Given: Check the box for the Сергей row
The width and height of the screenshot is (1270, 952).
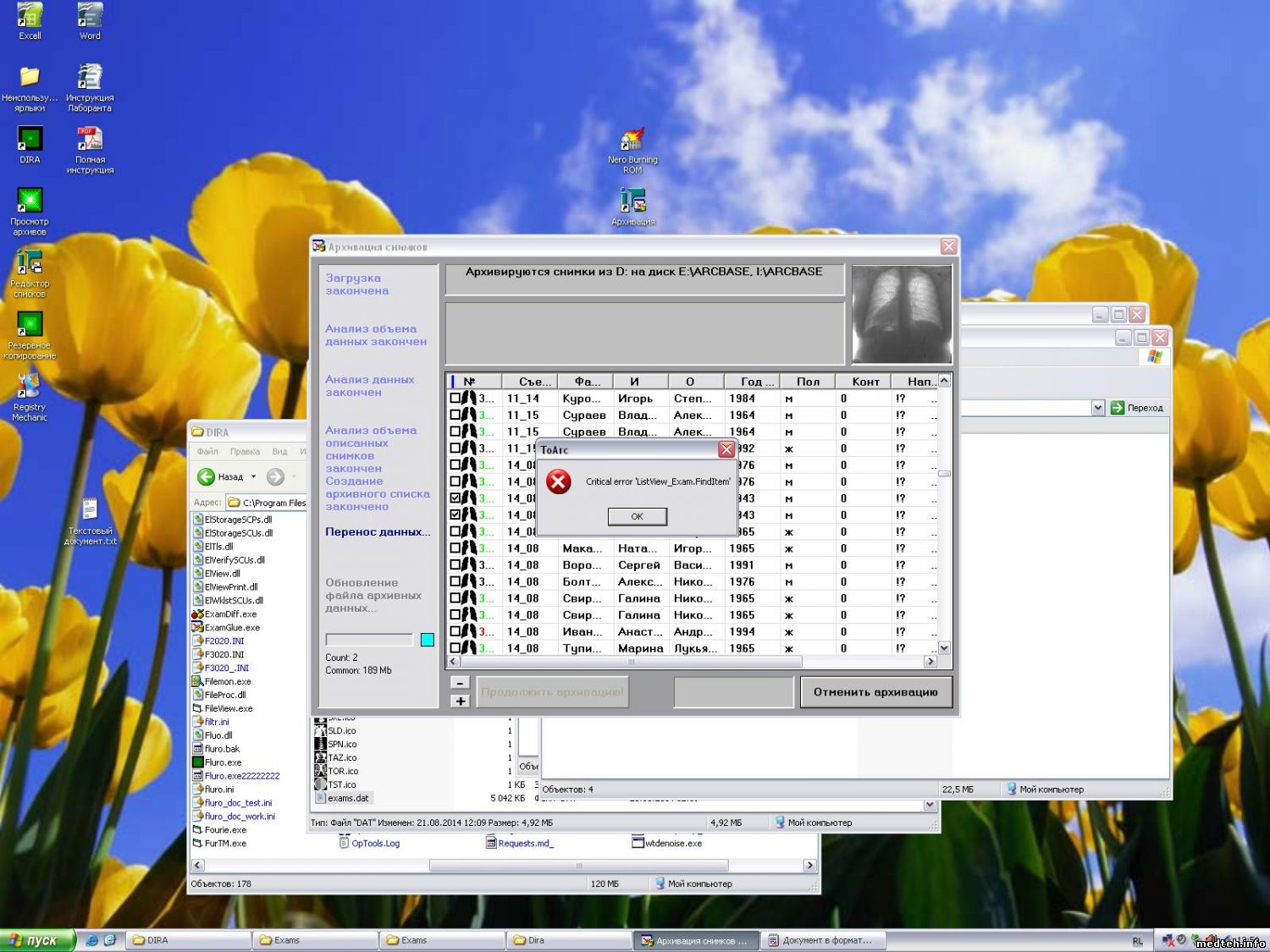Looking at the screenshot, I should click(x=456, y=565).
